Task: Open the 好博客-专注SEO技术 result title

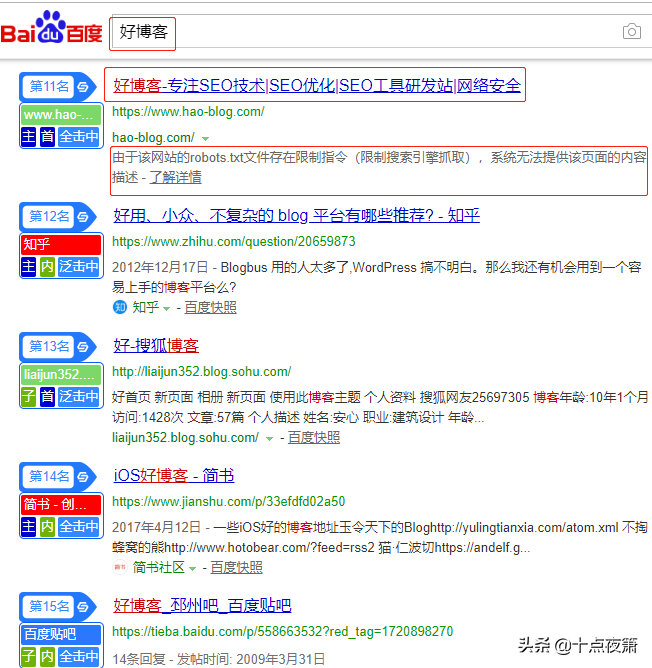Action: 317,86
